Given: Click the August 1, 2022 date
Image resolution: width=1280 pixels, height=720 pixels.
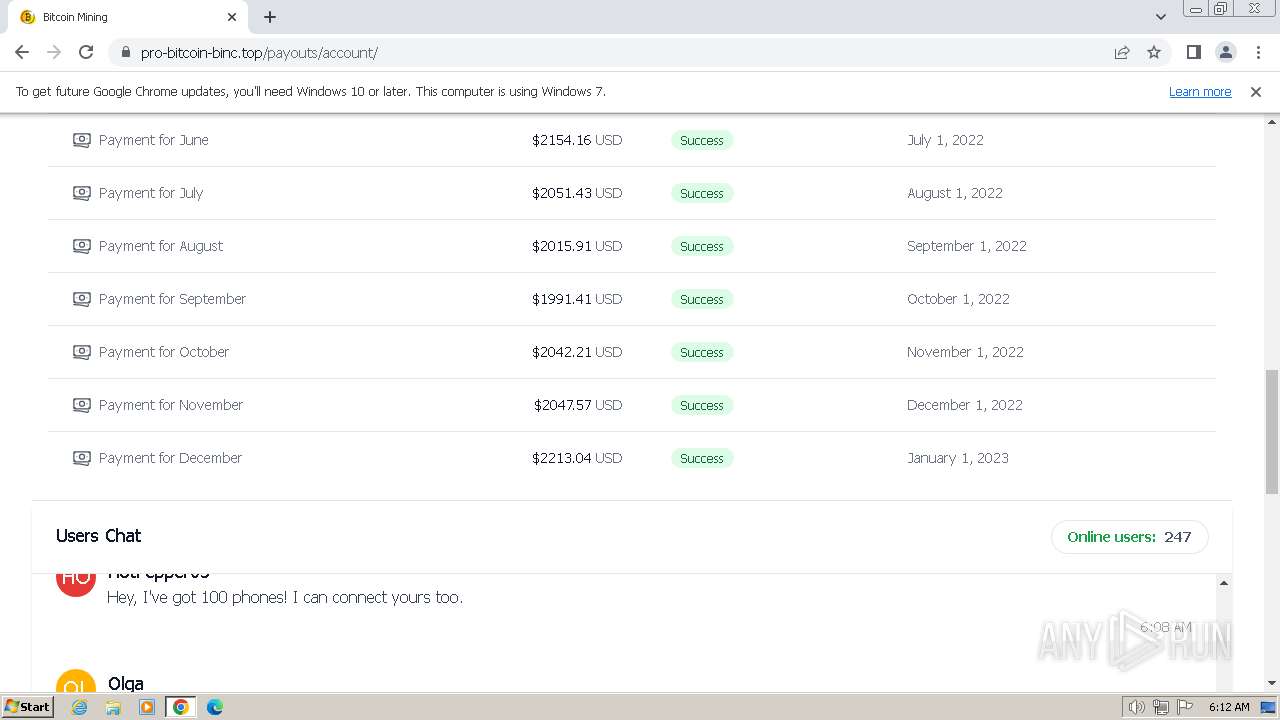Looking at the screenshot, I should point(955,193).
